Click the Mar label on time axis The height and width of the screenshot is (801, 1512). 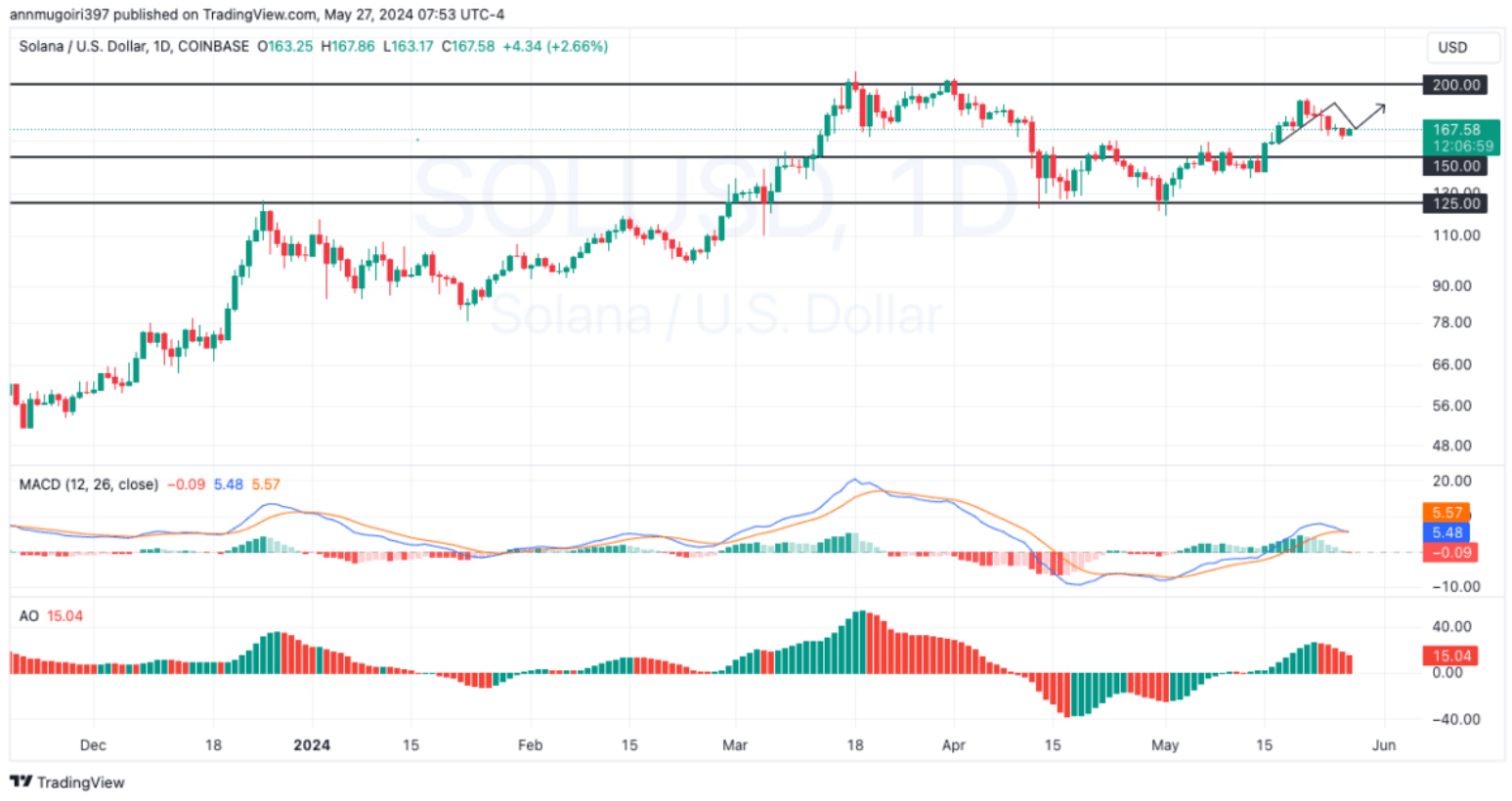pos(735,744)
